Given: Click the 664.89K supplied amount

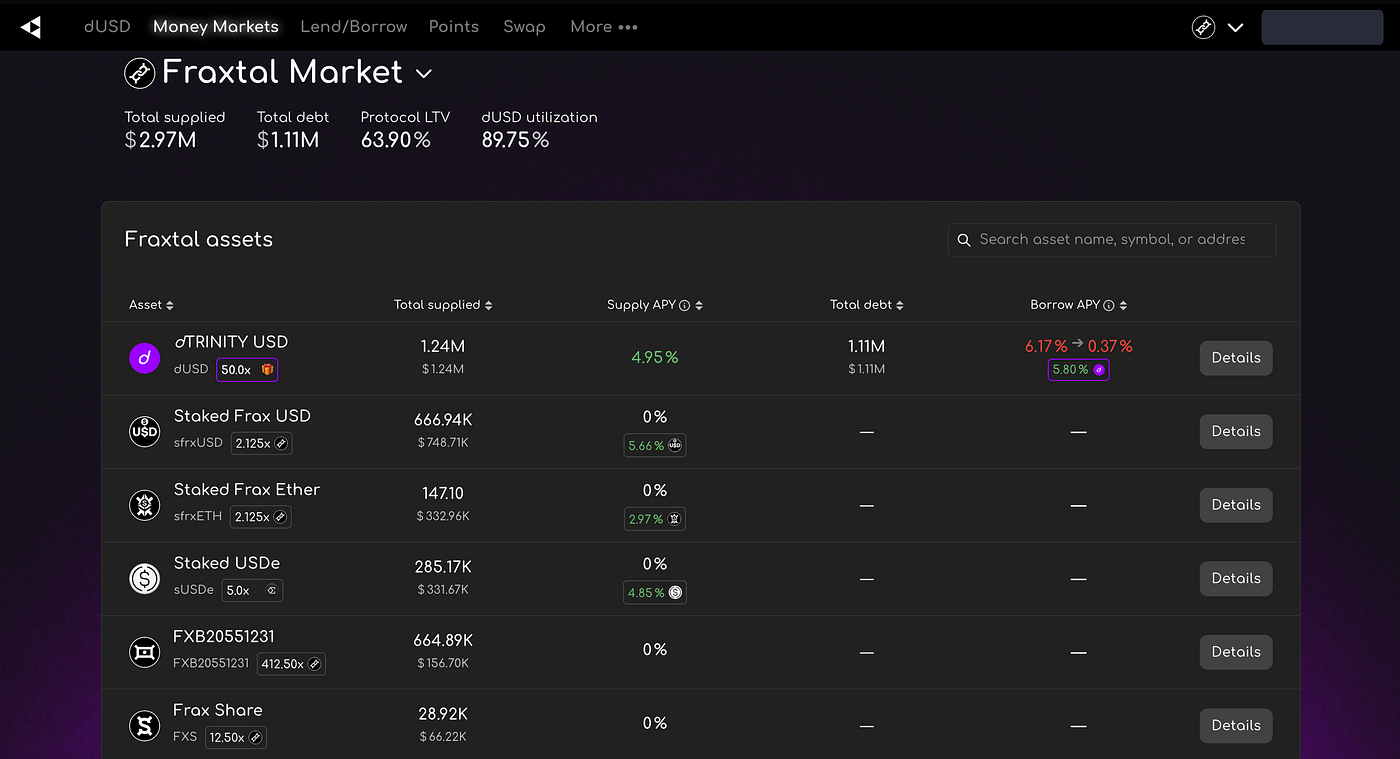Looking at the screenshot, I should [443, 640].
